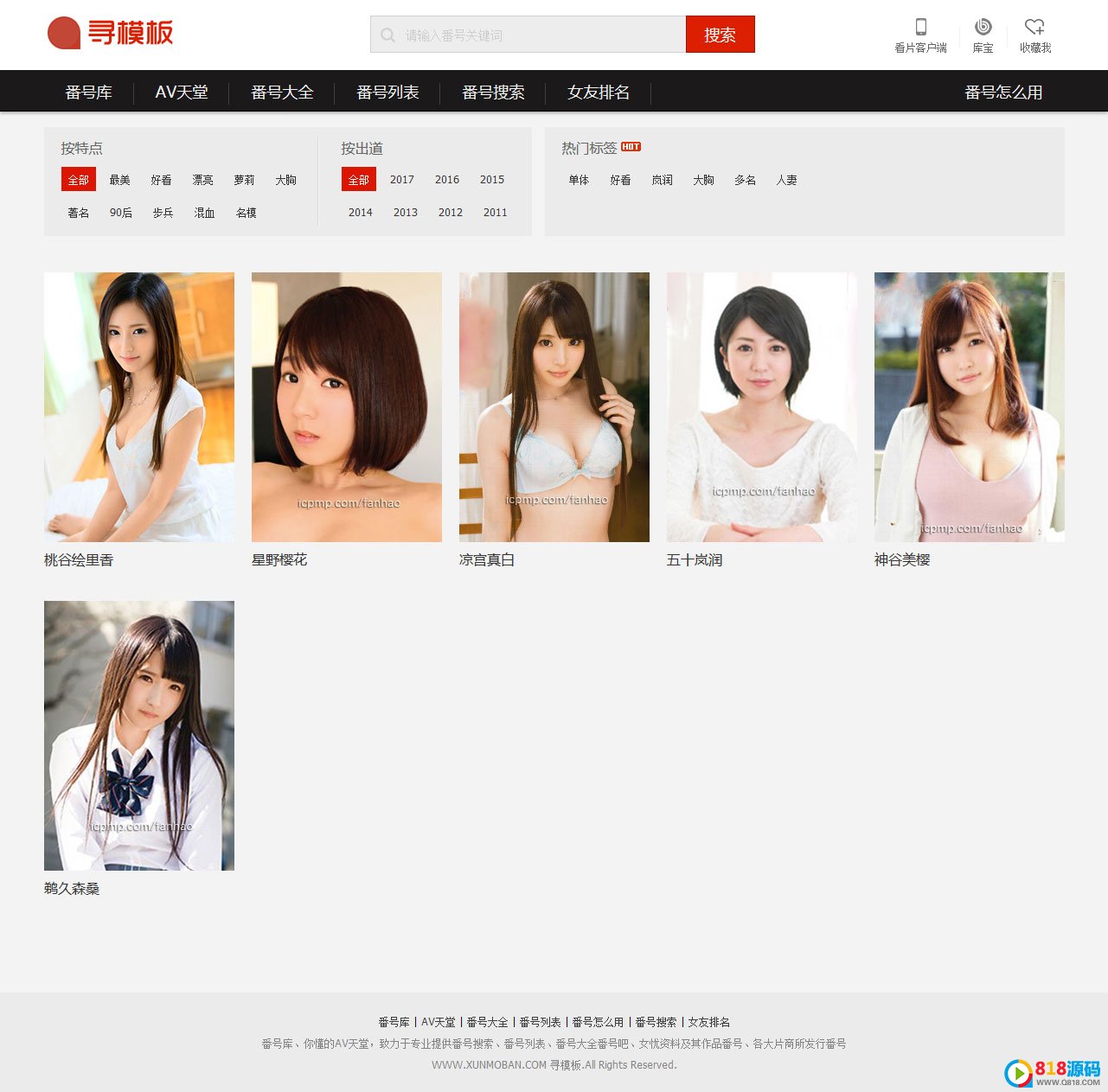The width and height of the screenshot is (1108, 1092).
Task: Filter by debut year 2011
Action: point(496,213)
